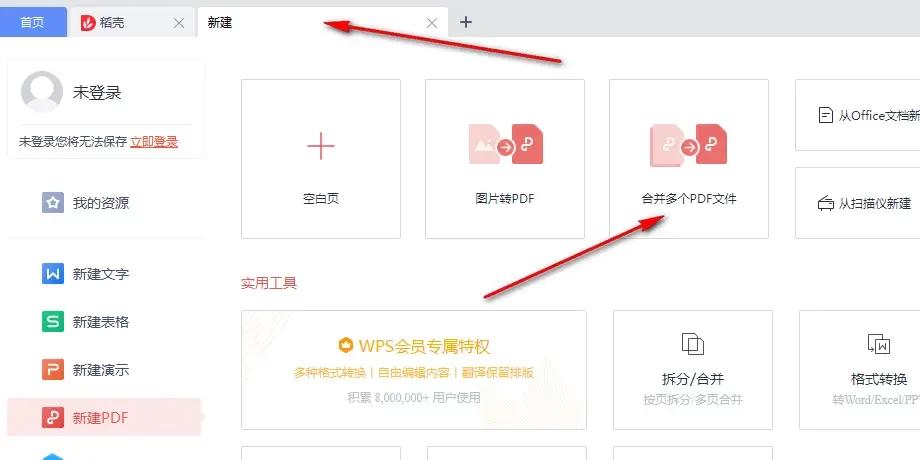Click the 未登录 account name
Viewport: 920px width, 460px height.
[x=97, y=93]
